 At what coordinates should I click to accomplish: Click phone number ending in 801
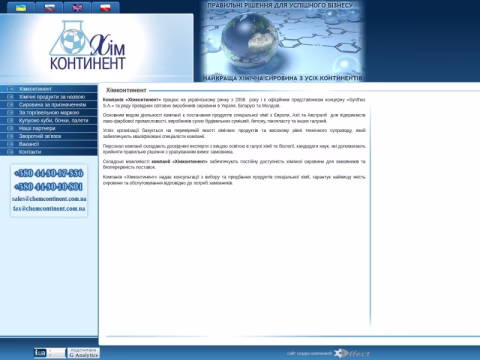[48, 186]
